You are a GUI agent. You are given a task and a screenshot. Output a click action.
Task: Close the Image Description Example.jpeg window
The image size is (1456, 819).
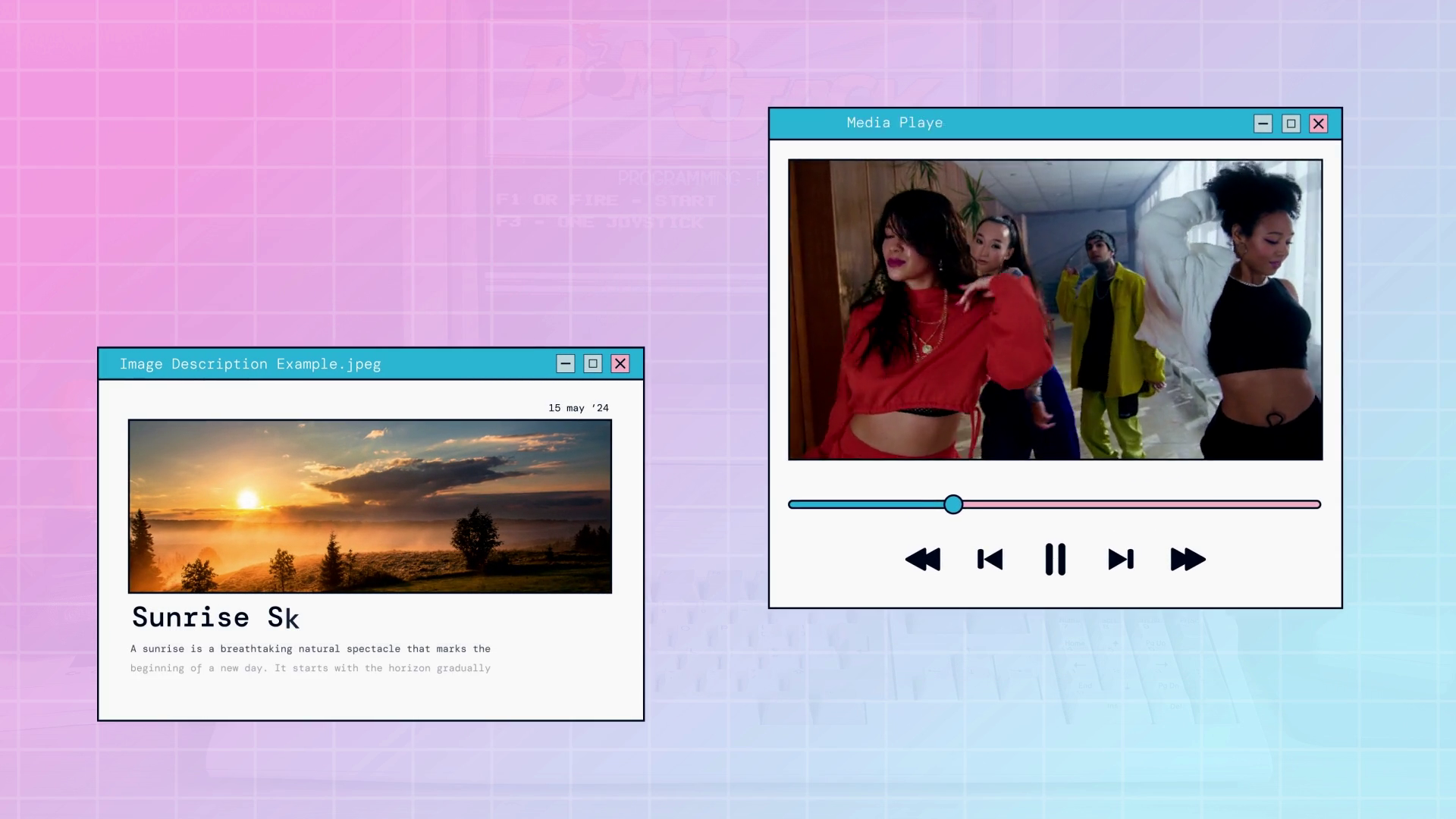(x=620, y=364)
